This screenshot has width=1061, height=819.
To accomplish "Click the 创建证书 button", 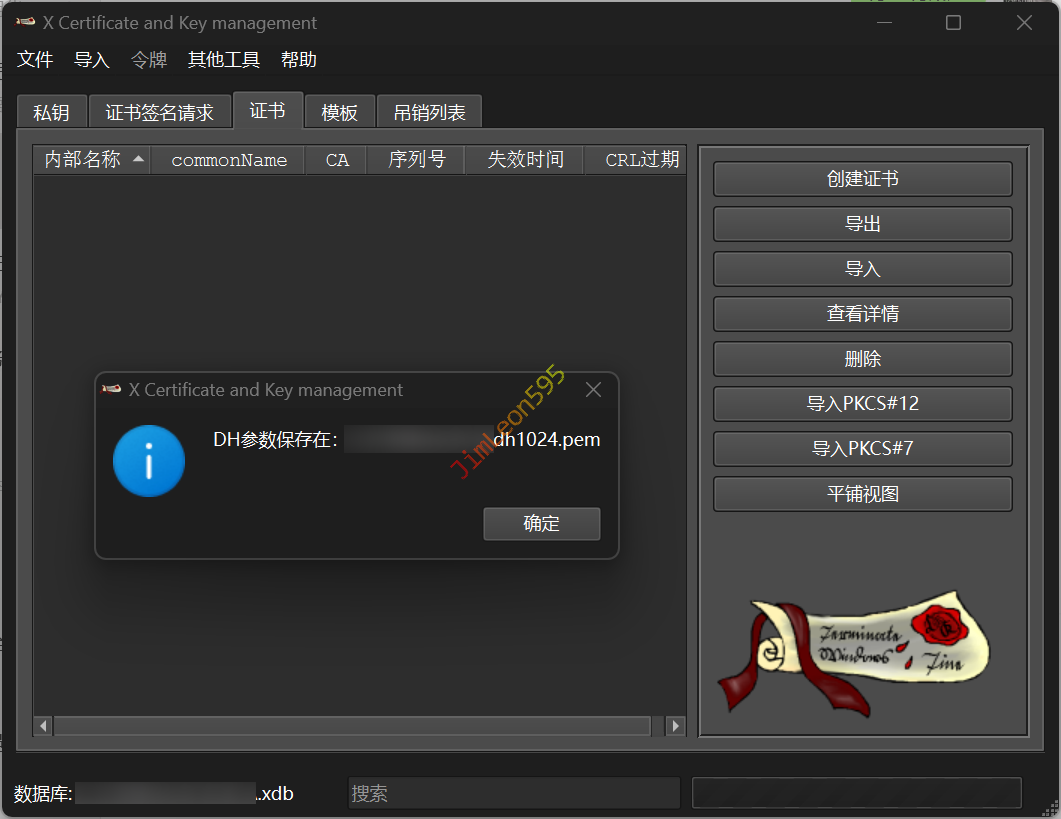I will click(x=862, y=179).
